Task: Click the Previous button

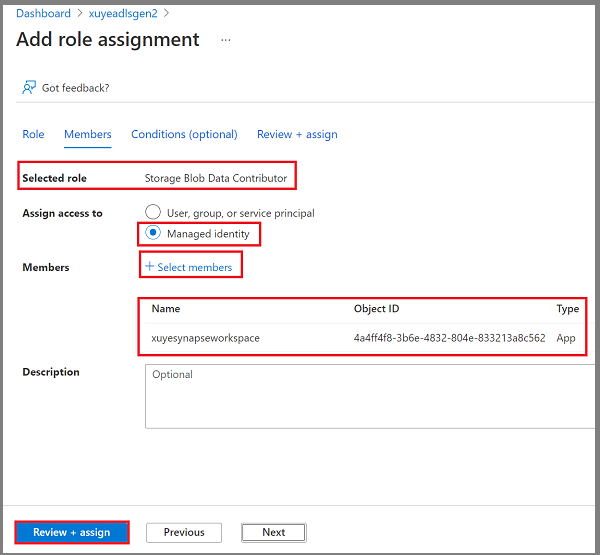Action: coord(184,532)
